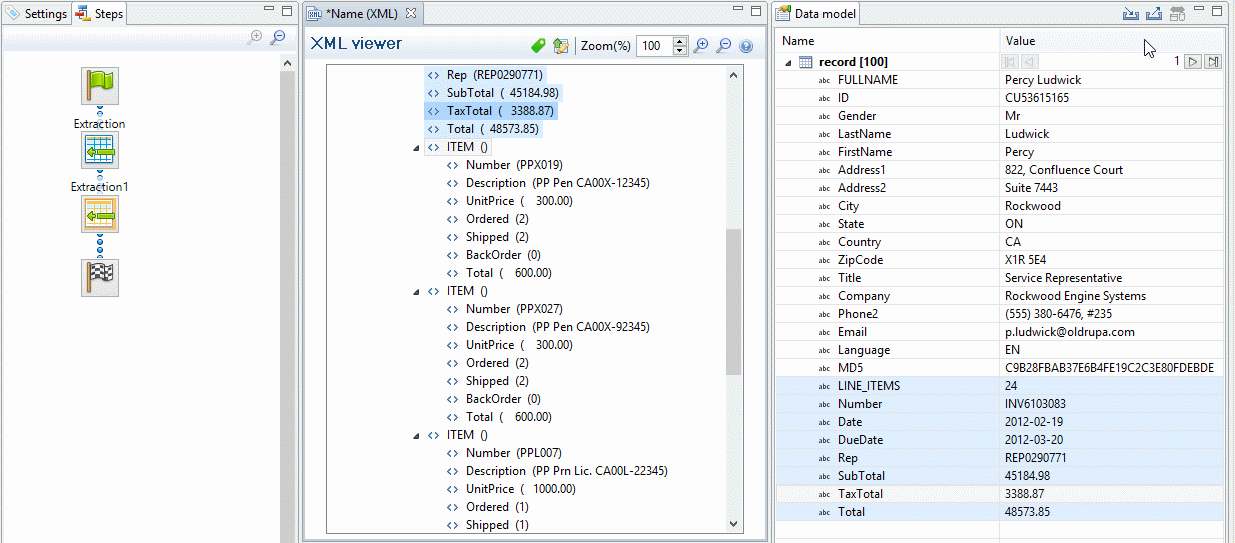Screen dimensions: 1235x543
Task: Select the Extraction step icon
Action: 99,150
